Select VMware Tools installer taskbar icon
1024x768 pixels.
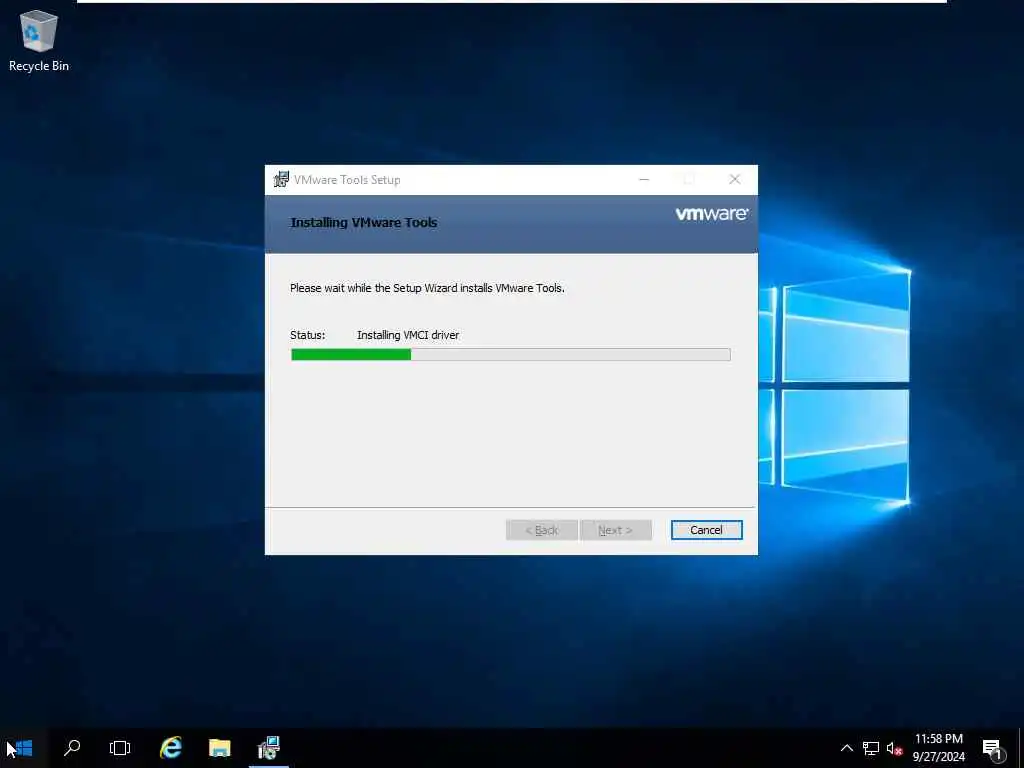[268, 748]
